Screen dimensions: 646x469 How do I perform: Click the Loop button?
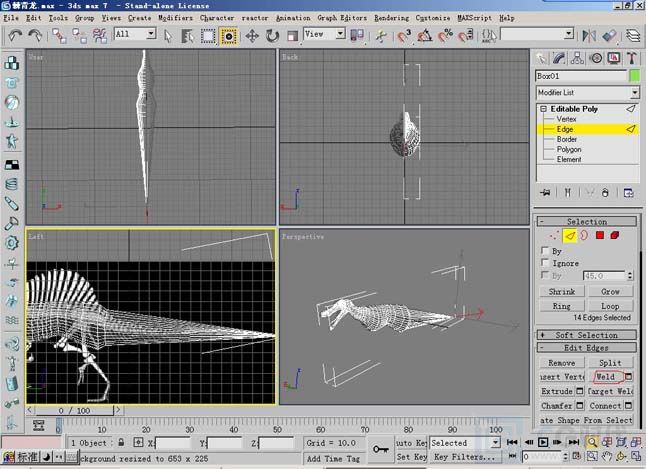[610, 306]
